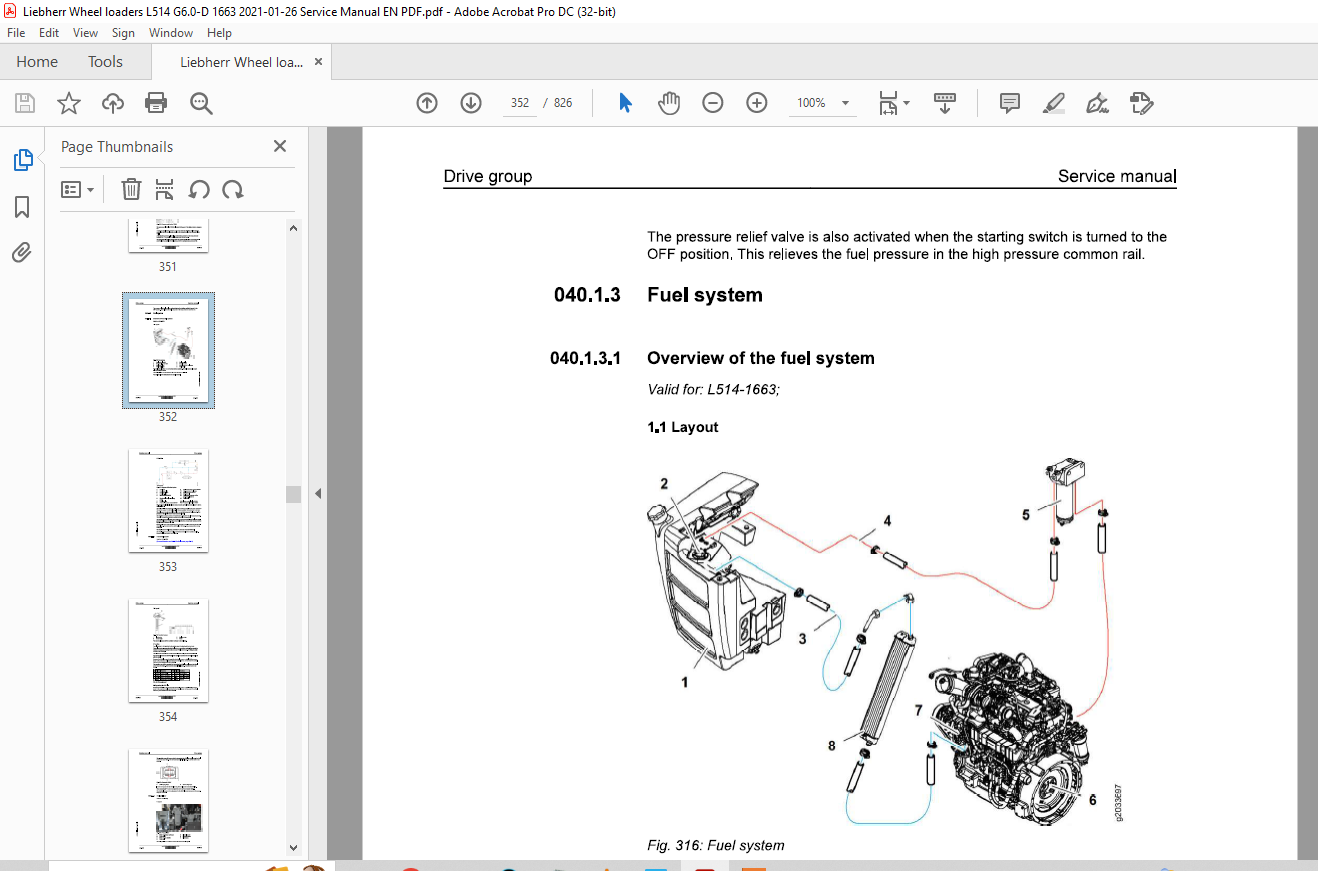Select page 353 thumbnail
The image size is (1318, 871).
tap(168, 501)
